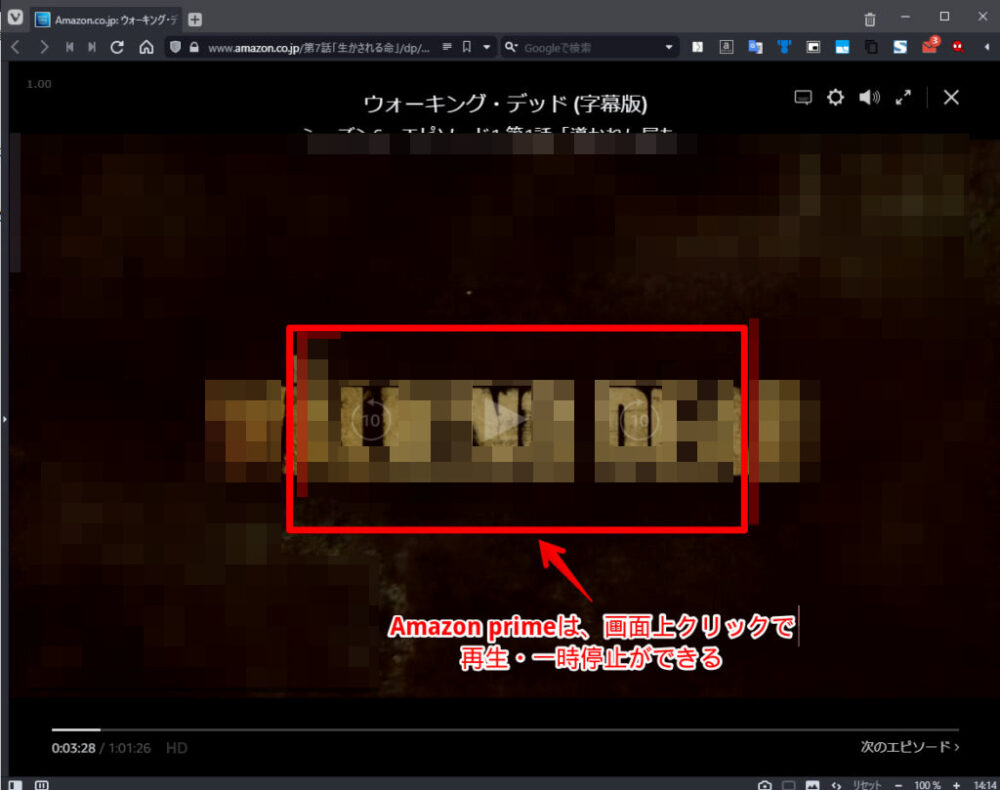Open a new tab with plus button

[195, 20]
